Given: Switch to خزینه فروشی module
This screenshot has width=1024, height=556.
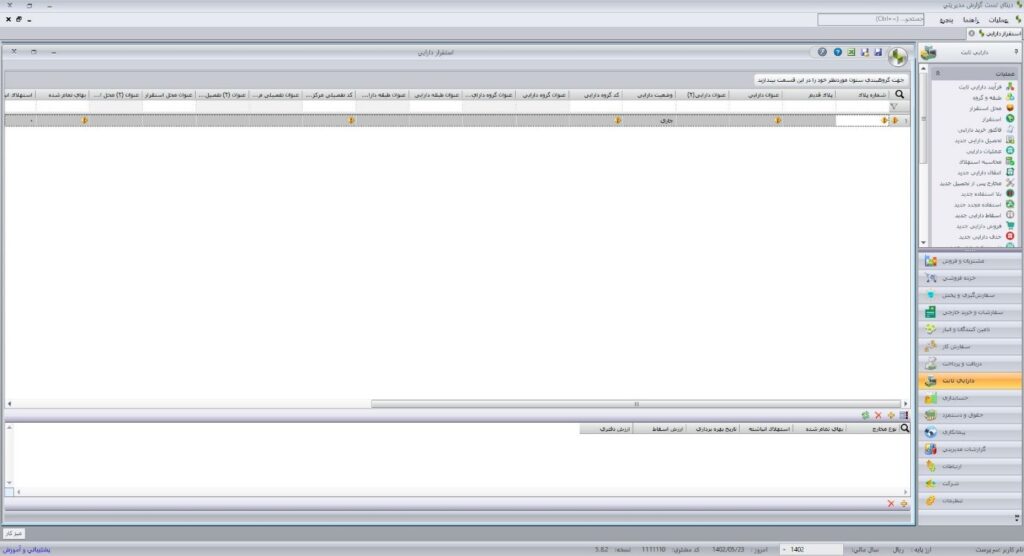Looking at the screenshot, I should tap(970, 278).
